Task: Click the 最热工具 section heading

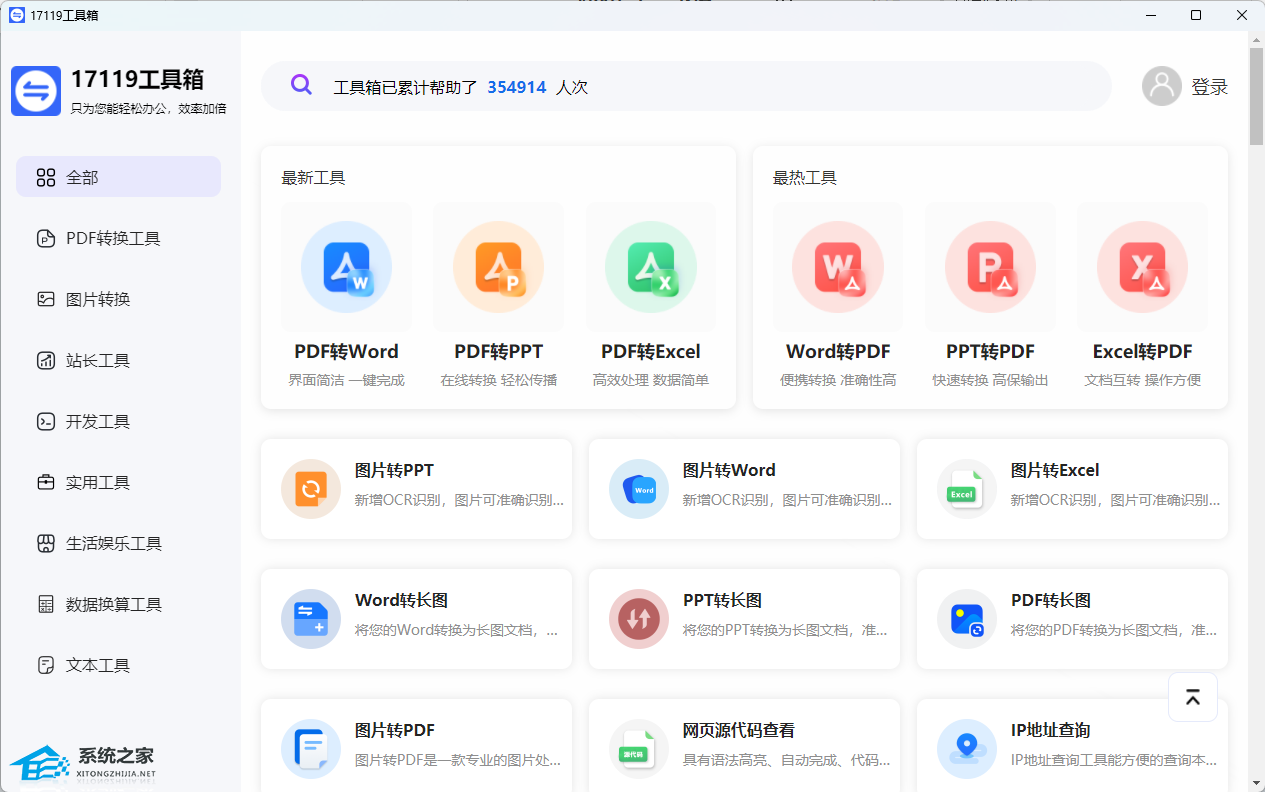Action: (x=805, y=178)
